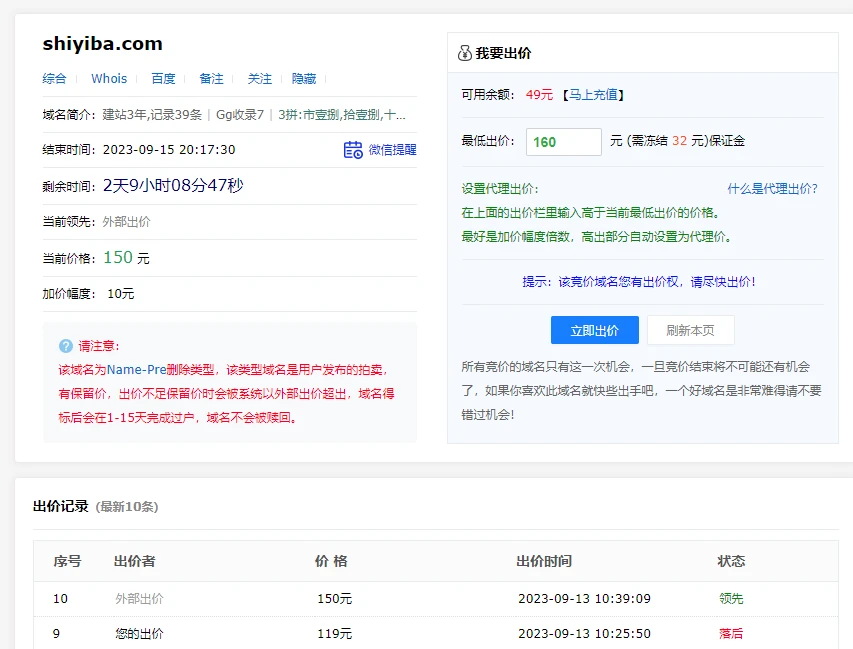Open the Whois lookup link
The height and width of the screenshot is (649, 853).
(109, 79)
